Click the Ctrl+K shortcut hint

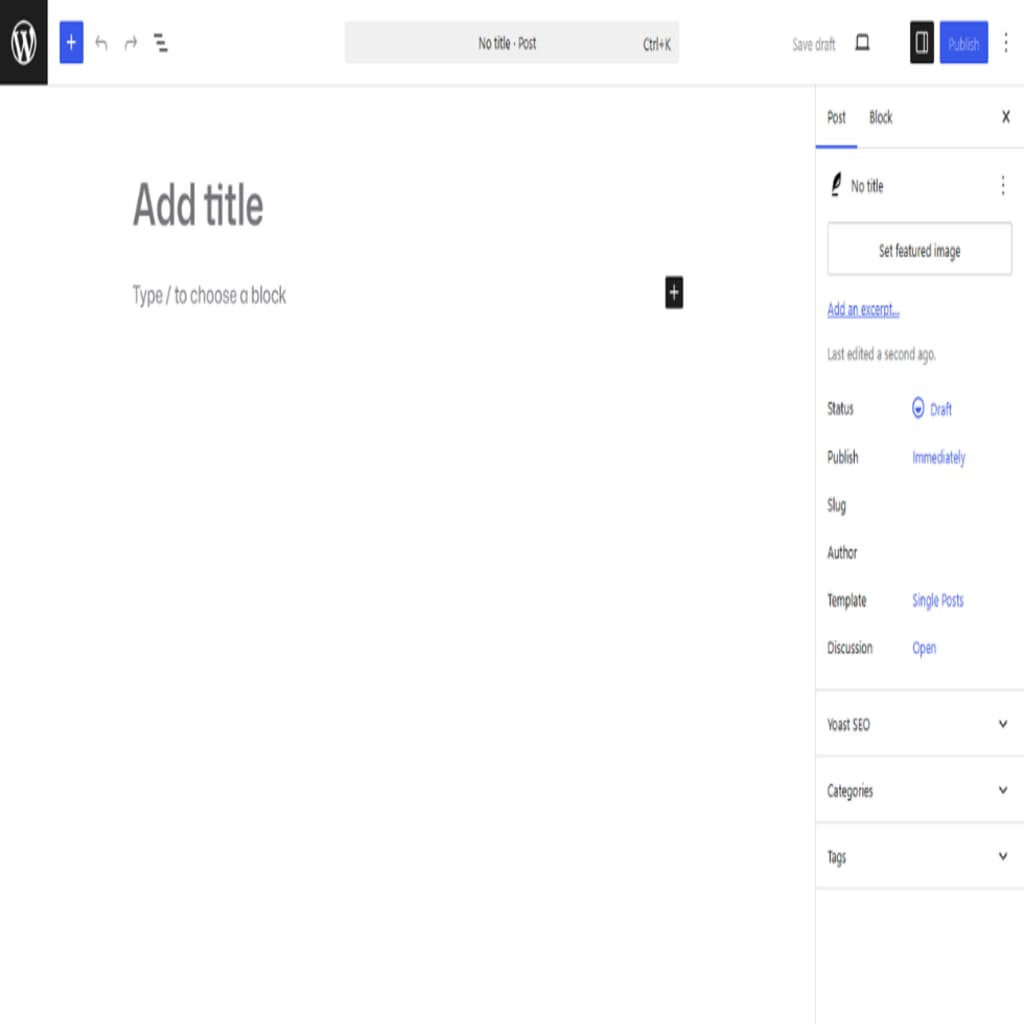pyautogui.click(x=656, y=44)
